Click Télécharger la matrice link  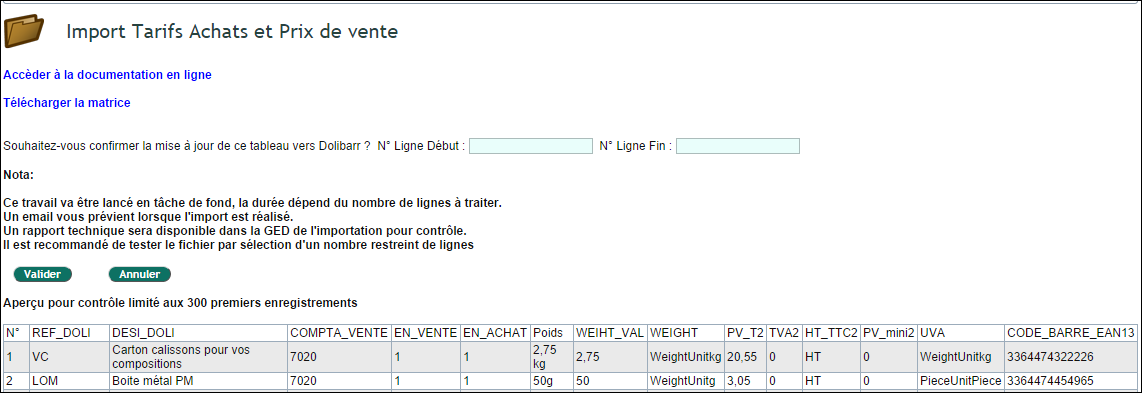[67, 103]
